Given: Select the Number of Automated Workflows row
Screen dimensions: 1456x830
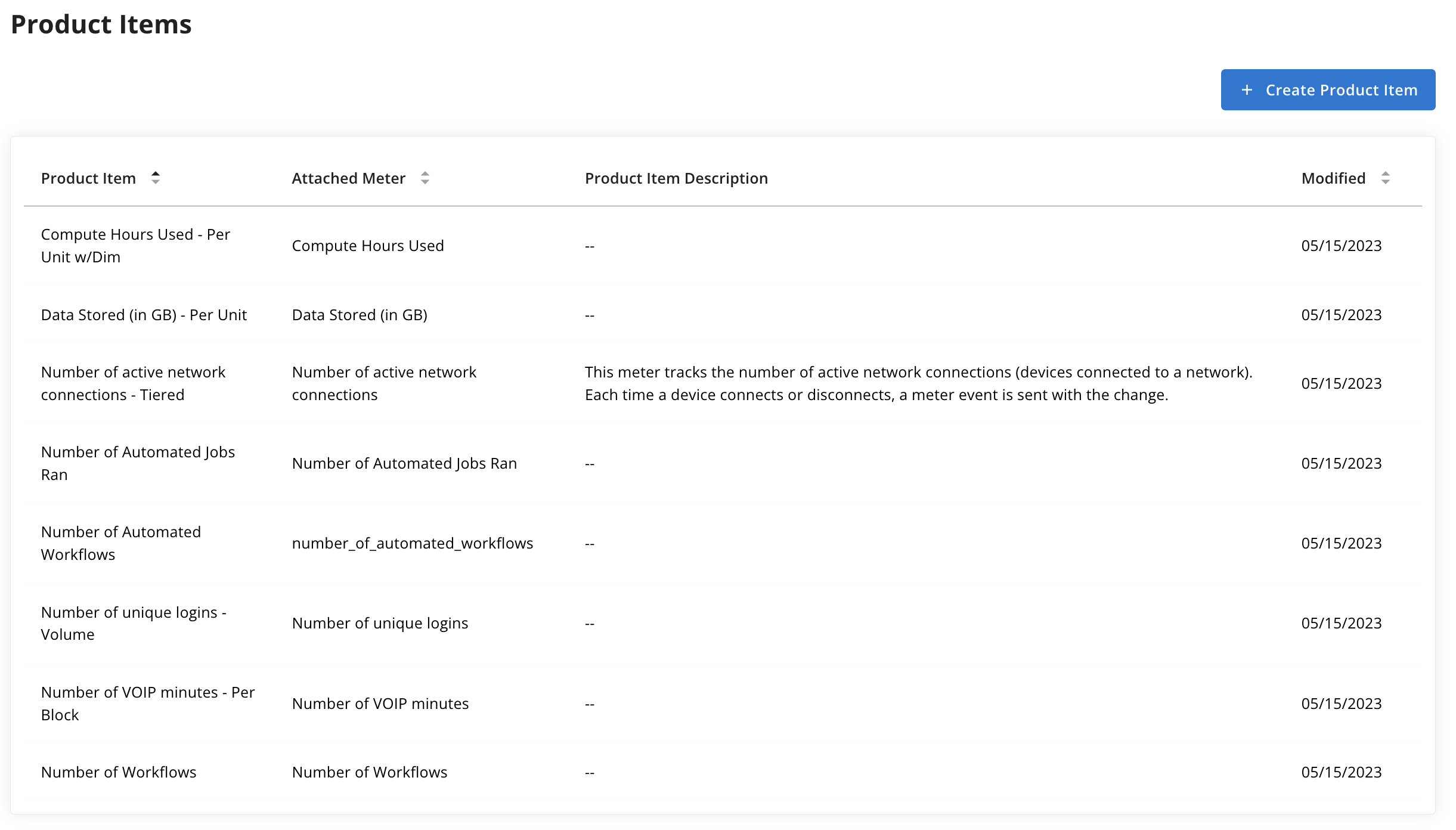Looking at the screenshot, I should click(x=121, y=543).
